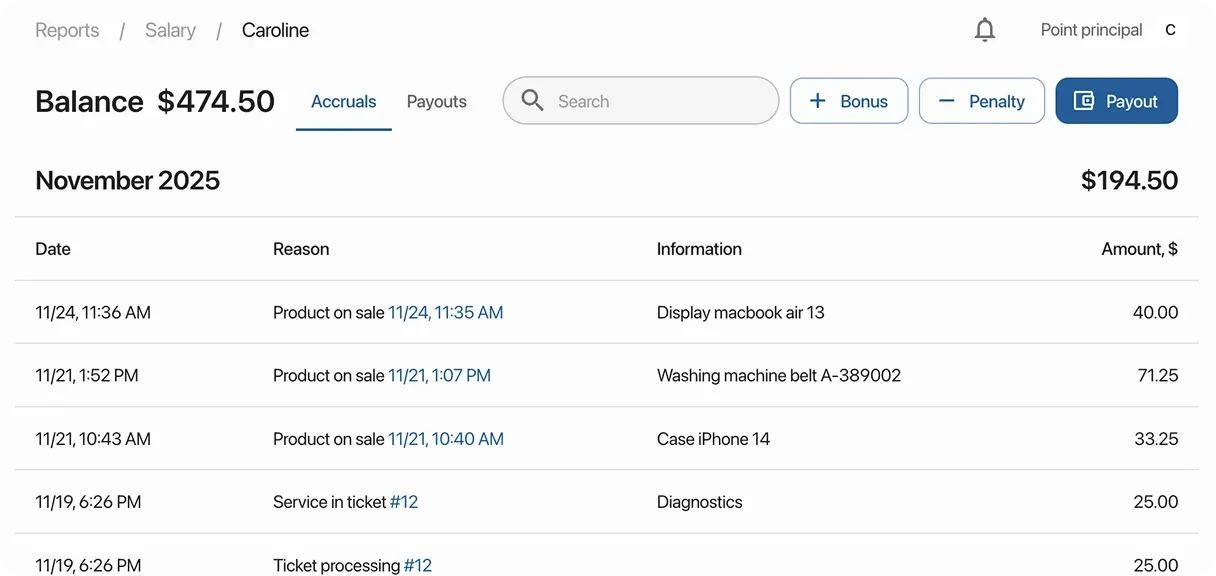Open the 11/21, 10:40 AM sale link
Screen dimensions: 1216x576
446,438
